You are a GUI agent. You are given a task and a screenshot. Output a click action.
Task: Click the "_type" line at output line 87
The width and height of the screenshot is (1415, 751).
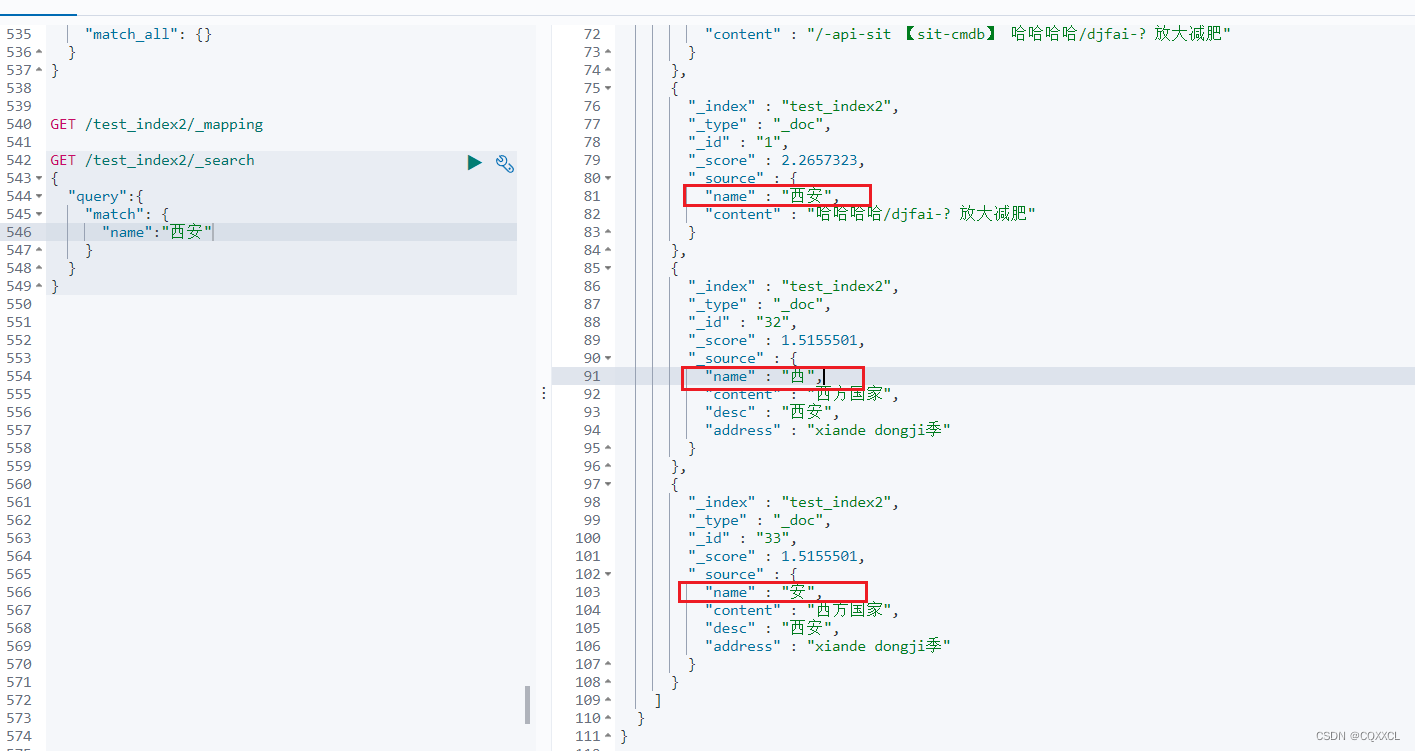[x=760, y=304]
